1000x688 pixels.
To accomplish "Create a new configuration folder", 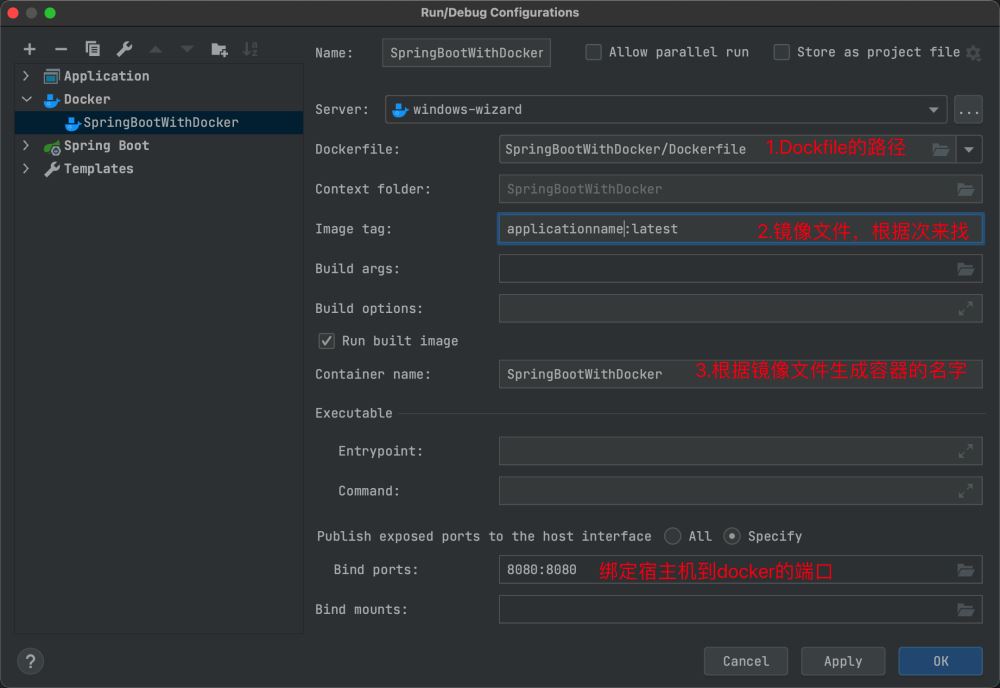I will point(219,49).
